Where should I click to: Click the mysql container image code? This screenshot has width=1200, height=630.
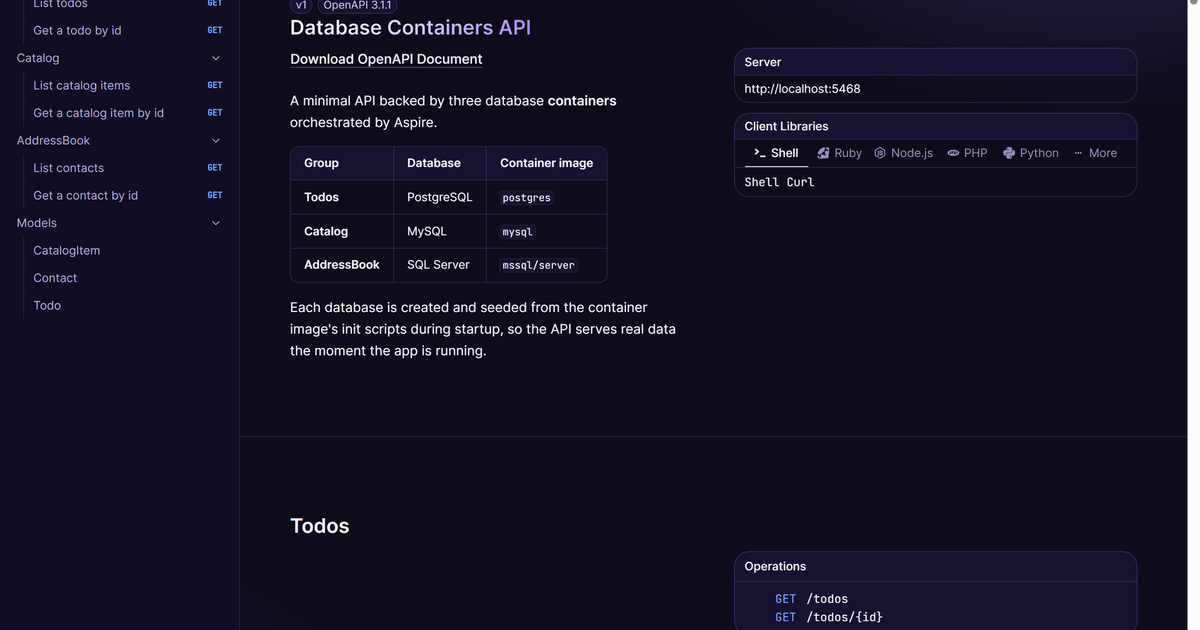(x=517, y=232)
